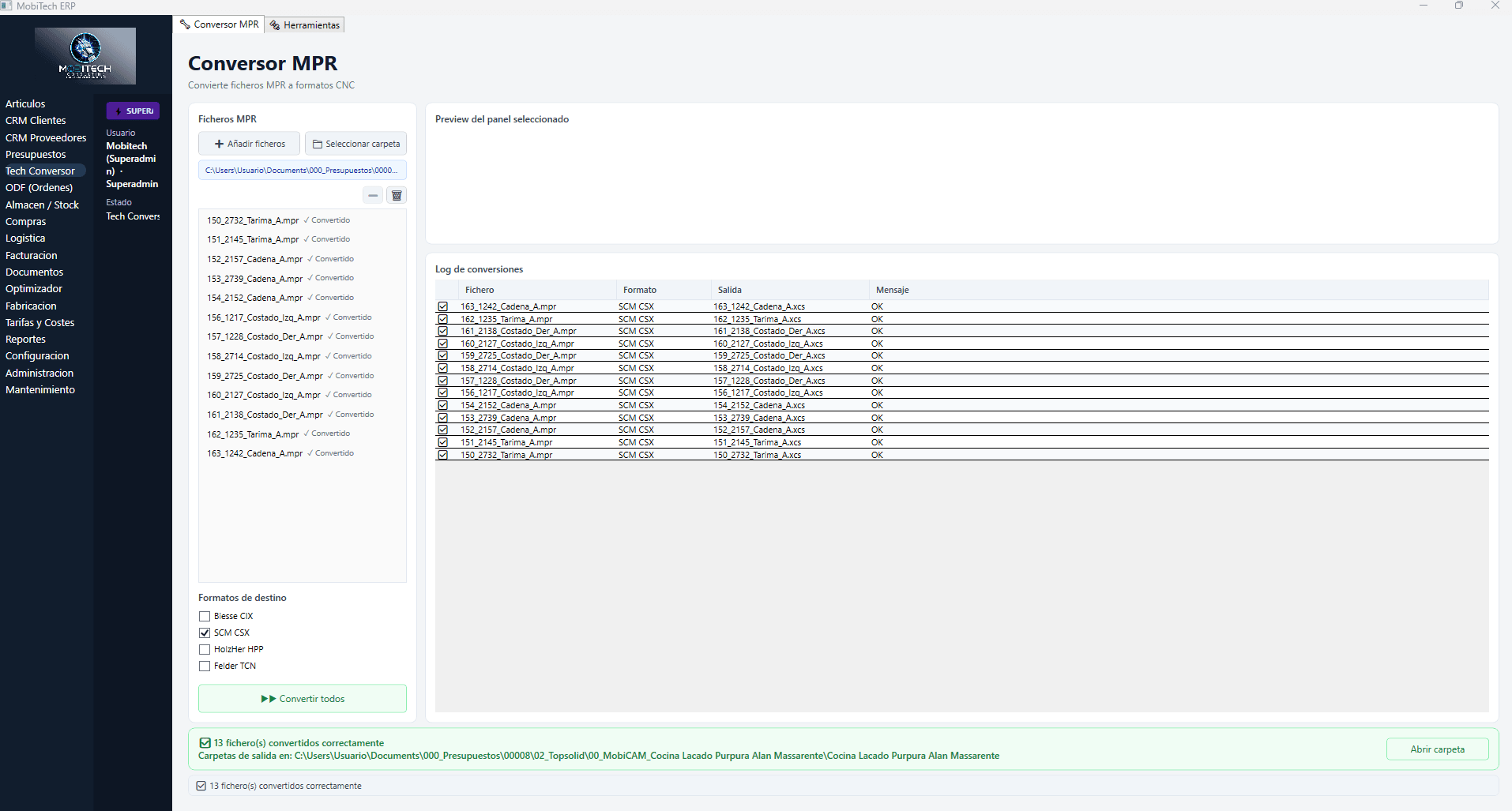Switch to the Herramientas tab

[x=305, y=25]
